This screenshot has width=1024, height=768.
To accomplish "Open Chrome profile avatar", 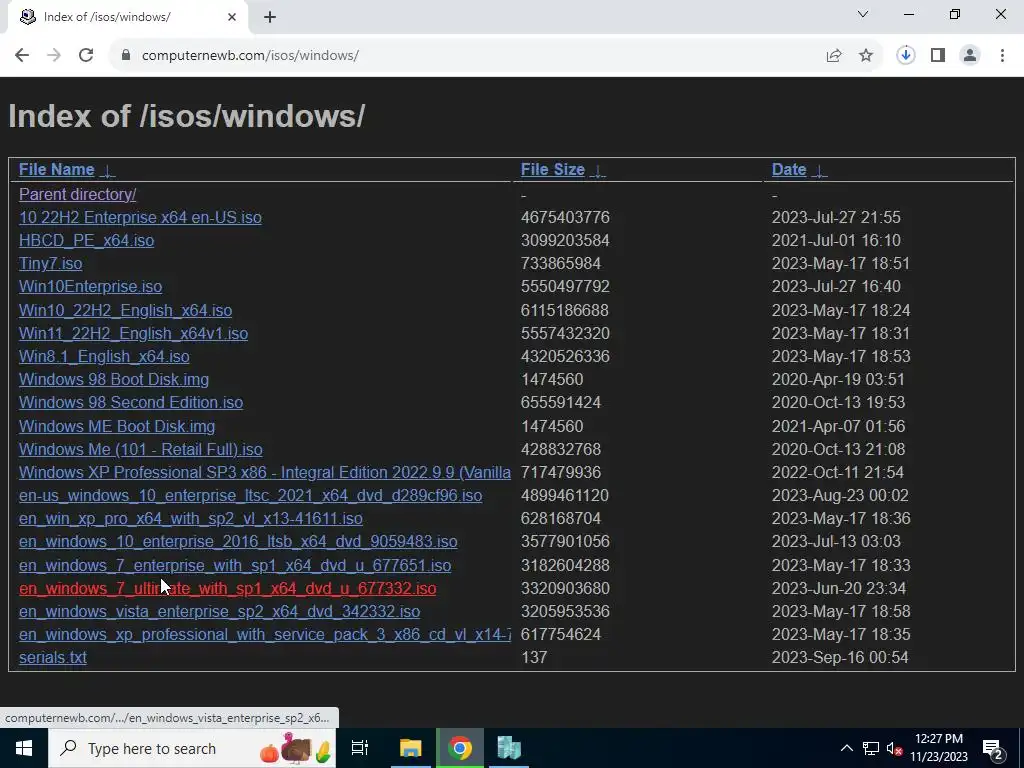I will click(970, 56).
